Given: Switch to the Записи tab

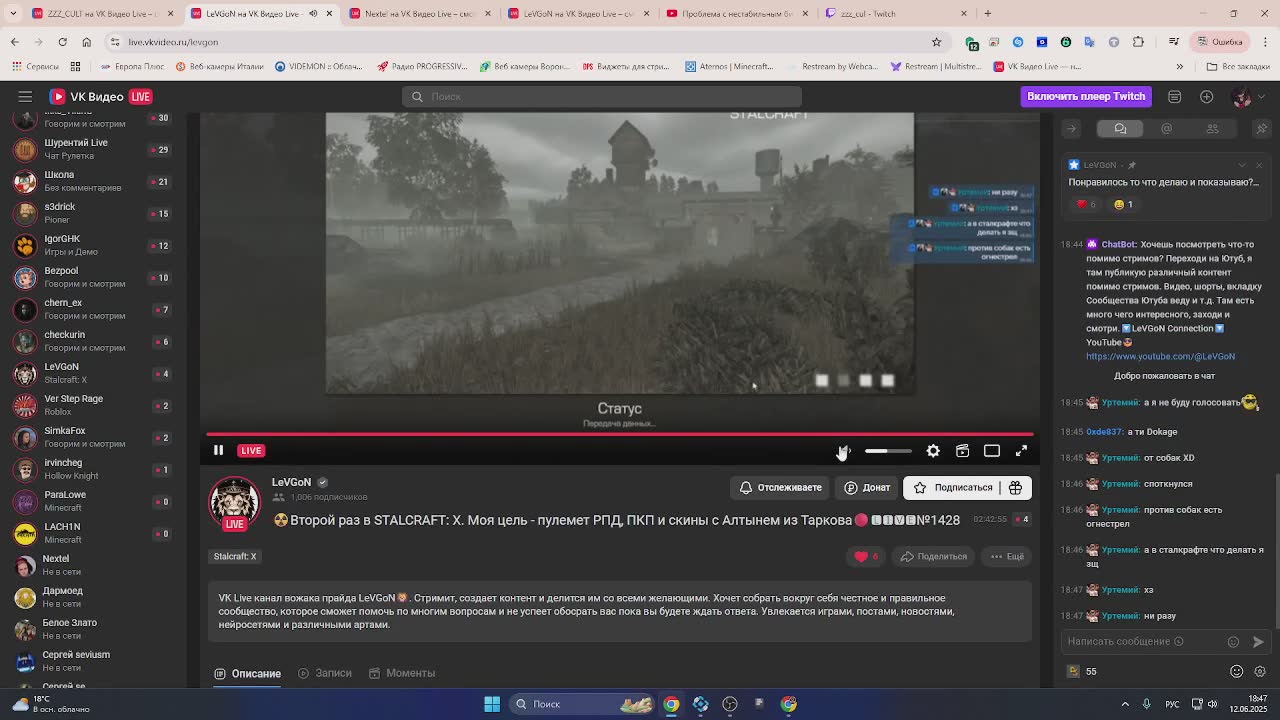Looking at the screenshot, I should (325, 673).
